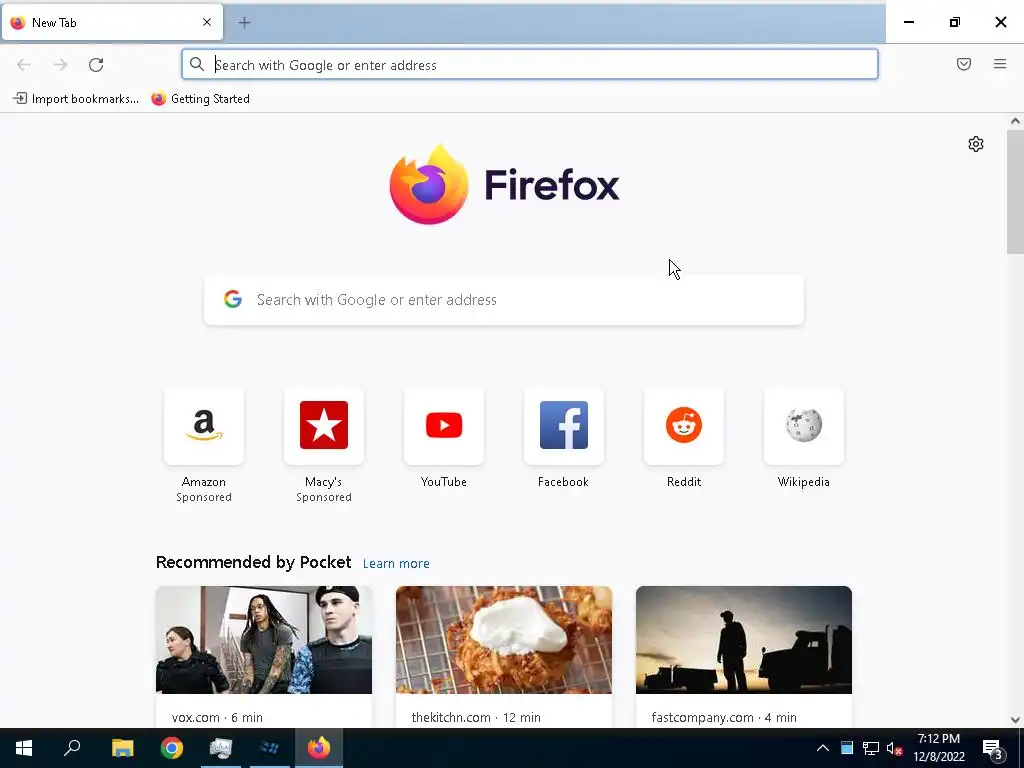Click the page scrollbar up arrow

pos(1015,121)
